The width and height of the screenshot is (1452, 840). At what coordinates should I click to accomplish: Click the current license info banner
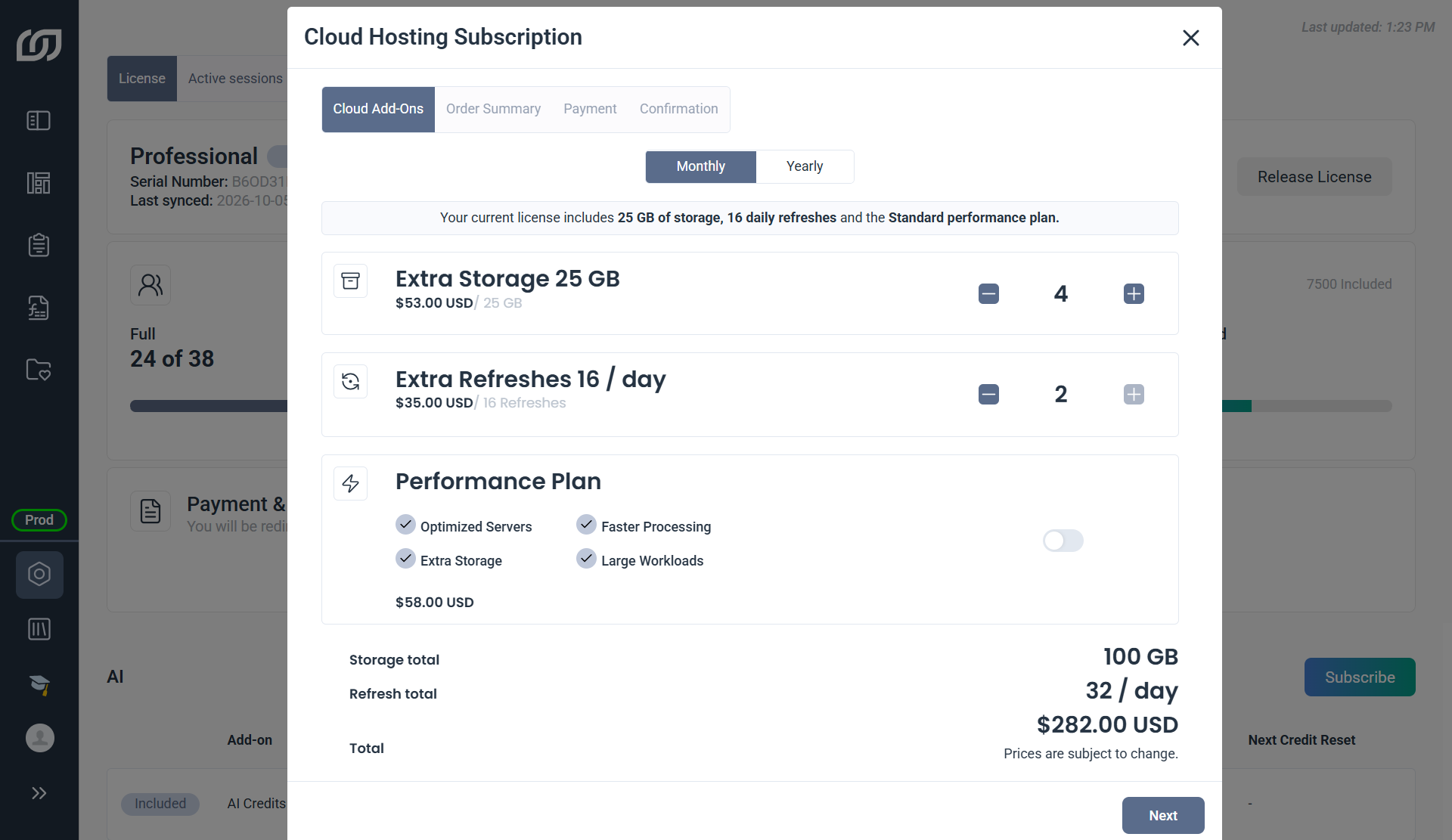click(x=749, y=219)
